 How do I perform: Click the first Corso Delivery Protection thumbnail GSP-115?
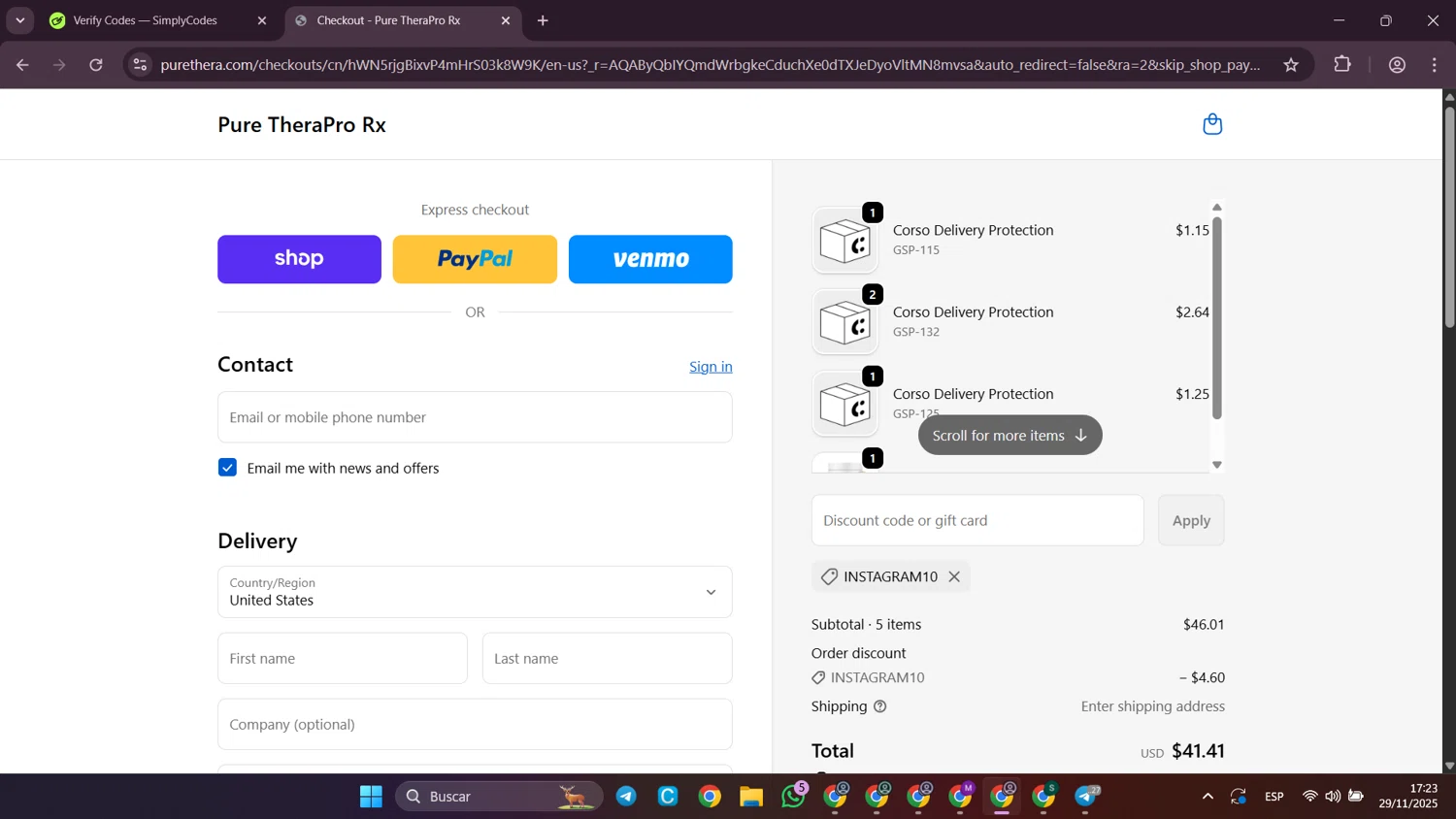(845, 241)
